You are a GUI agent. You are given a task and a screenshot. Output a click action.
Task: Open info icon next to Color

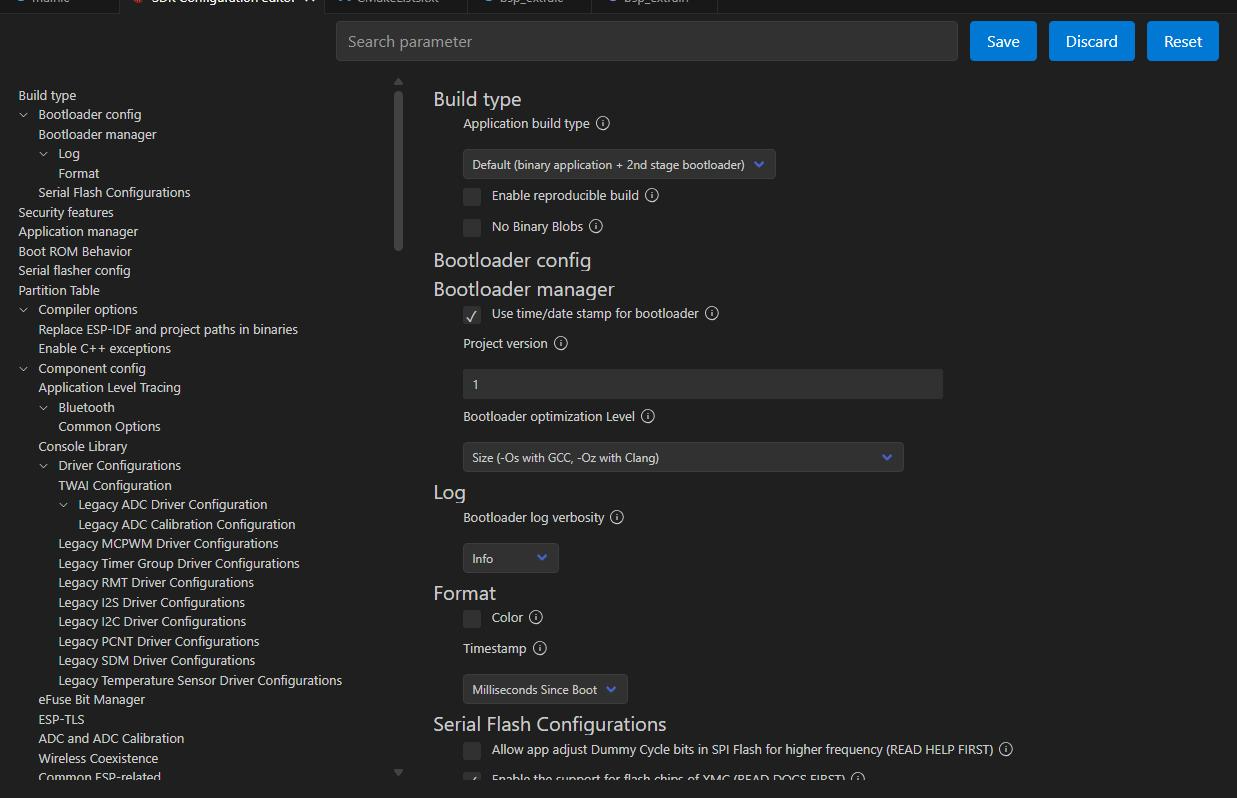pyautogui.click(x=536, y=617)
